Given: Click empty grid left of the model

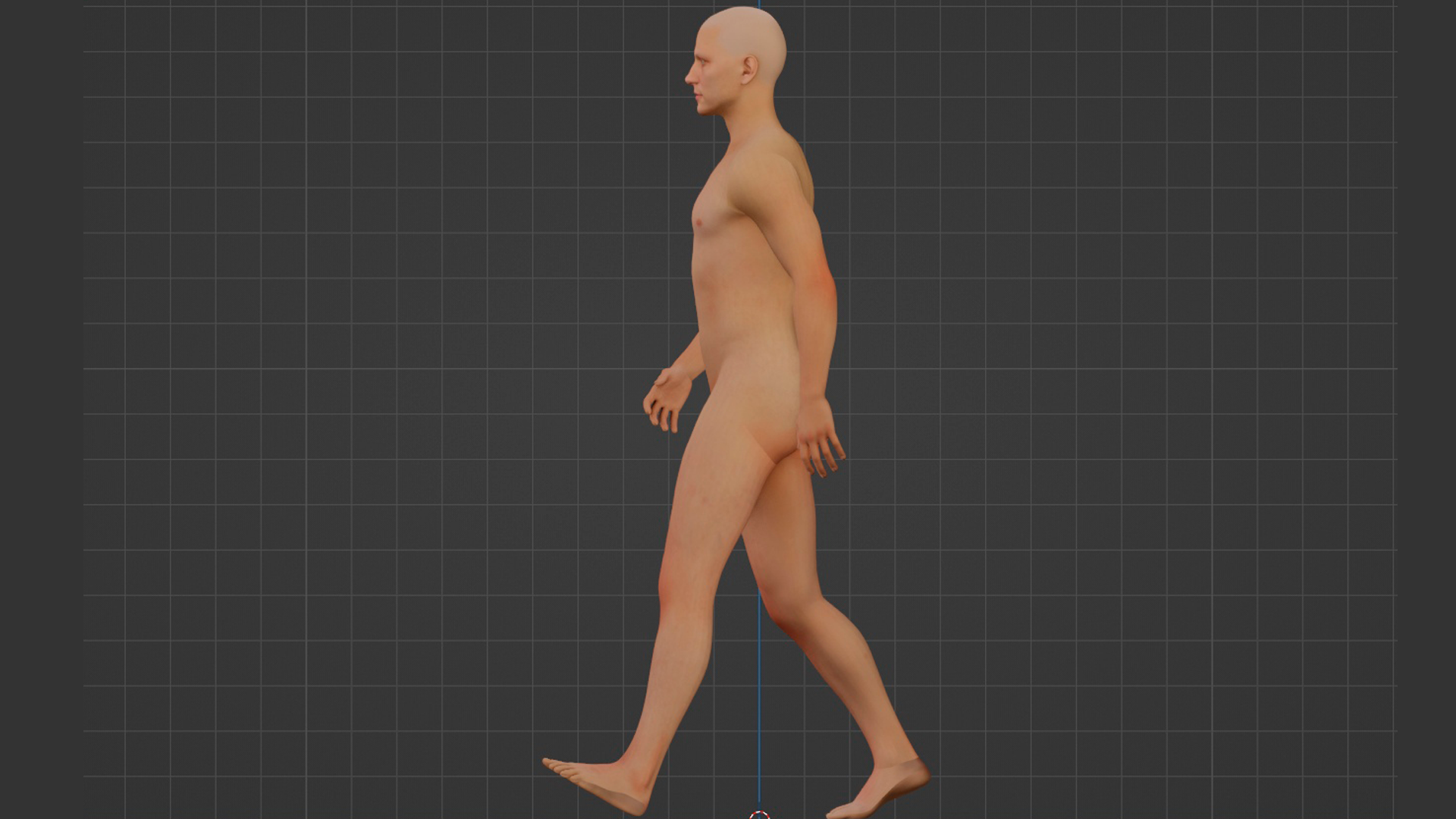Looking at the screenshot, I should (341, 379).
